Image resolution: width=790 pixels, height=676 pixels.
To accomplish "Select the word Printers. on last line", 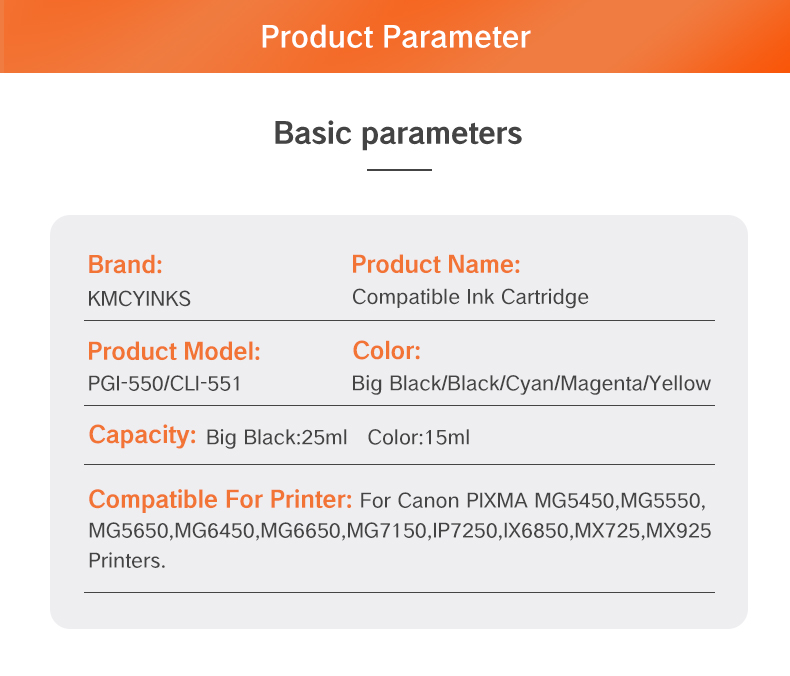I will 127,561.
